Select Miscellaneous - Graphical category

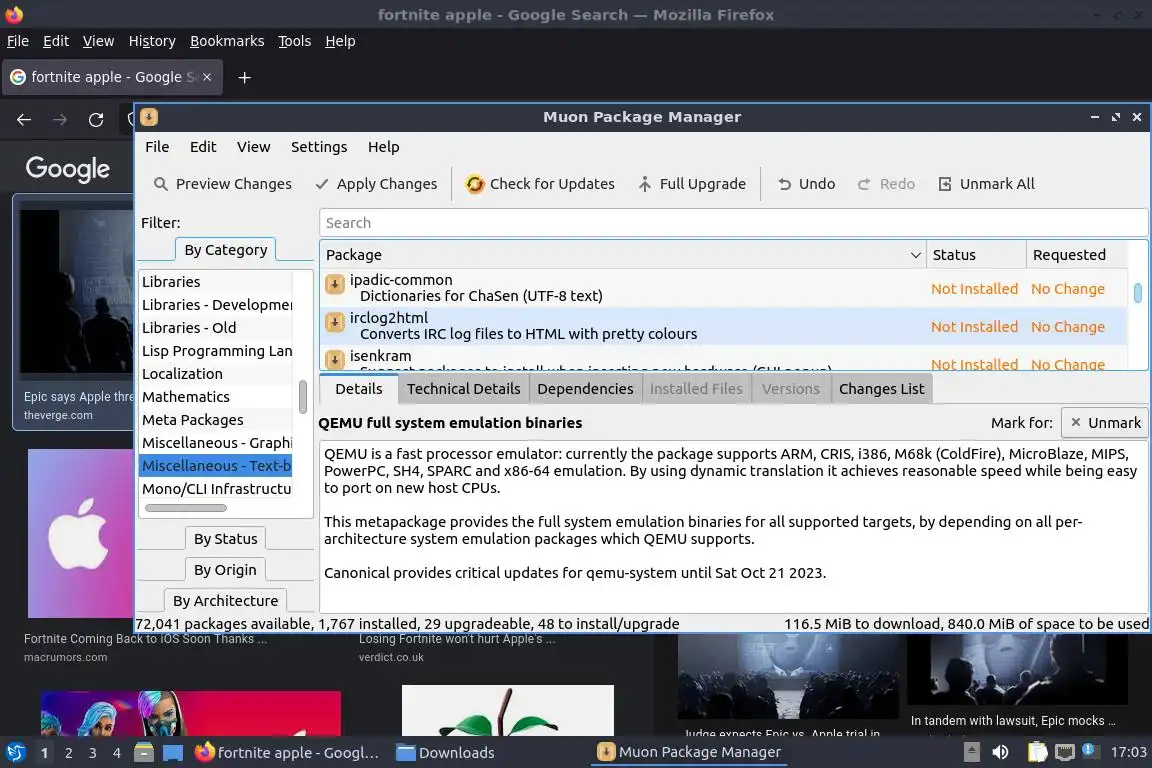click(216, 442)
